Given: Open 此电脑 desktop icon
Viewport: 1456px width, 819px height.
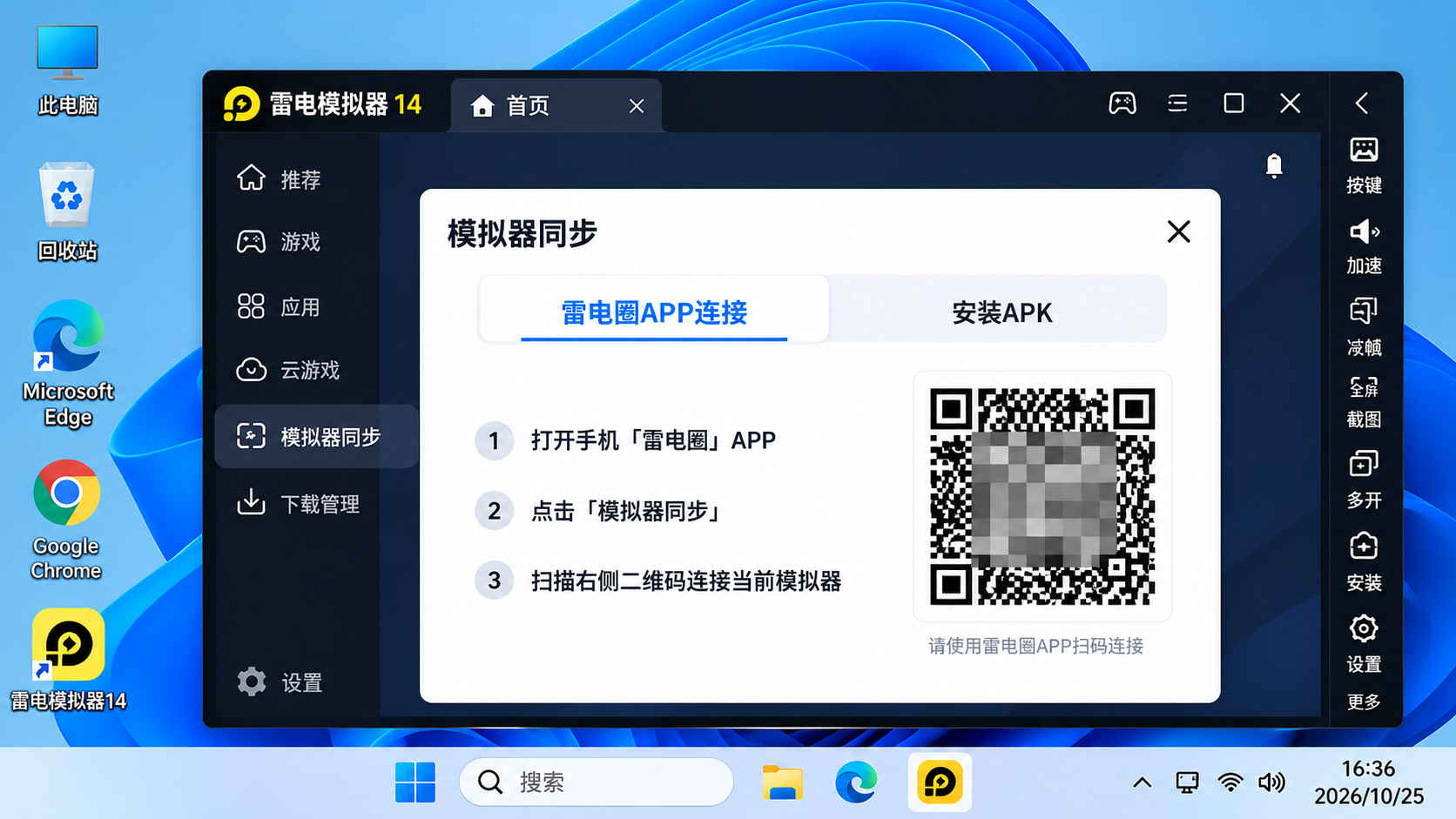Looking at the screenshot, I should [x=67, y=70].
